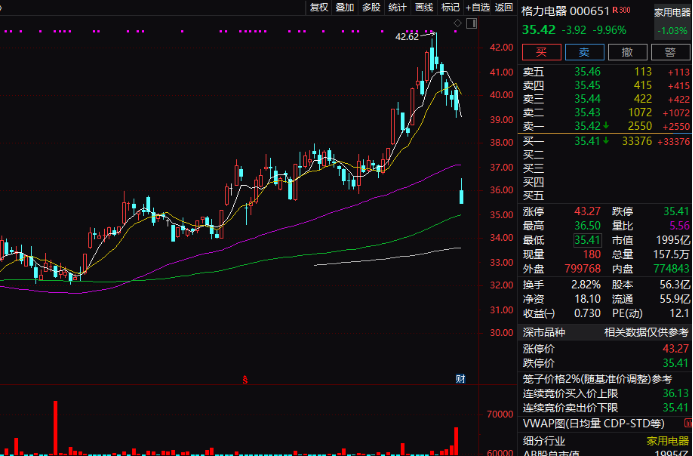Image resolution: width=693 pixels, height=456 pixels.
Task: Click the 市值 value 1995亿
Action: (x=674, y=240)
